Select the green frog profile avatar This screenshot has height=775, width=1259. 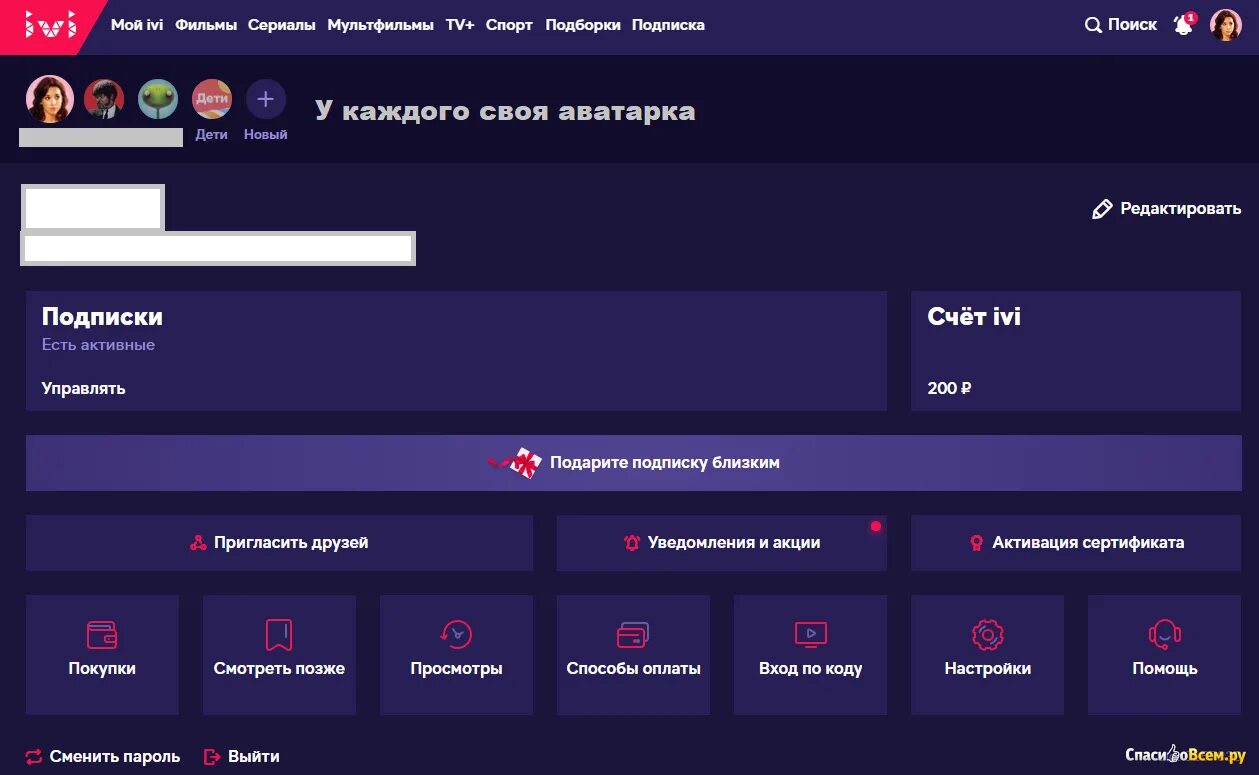tap(158, 100)
